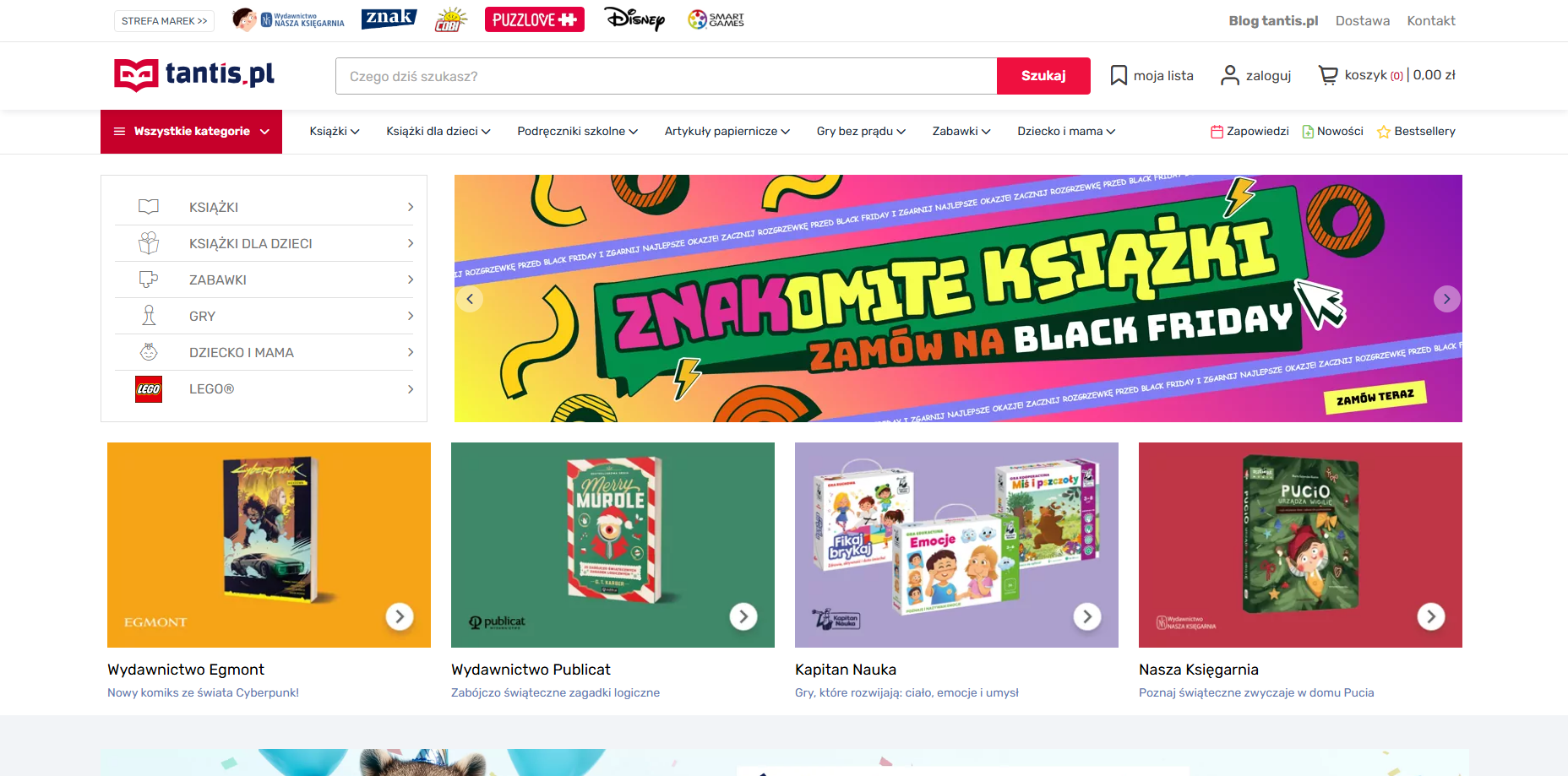Advance banner with right arrow
1568x776 pixels.
(1446, 299)
